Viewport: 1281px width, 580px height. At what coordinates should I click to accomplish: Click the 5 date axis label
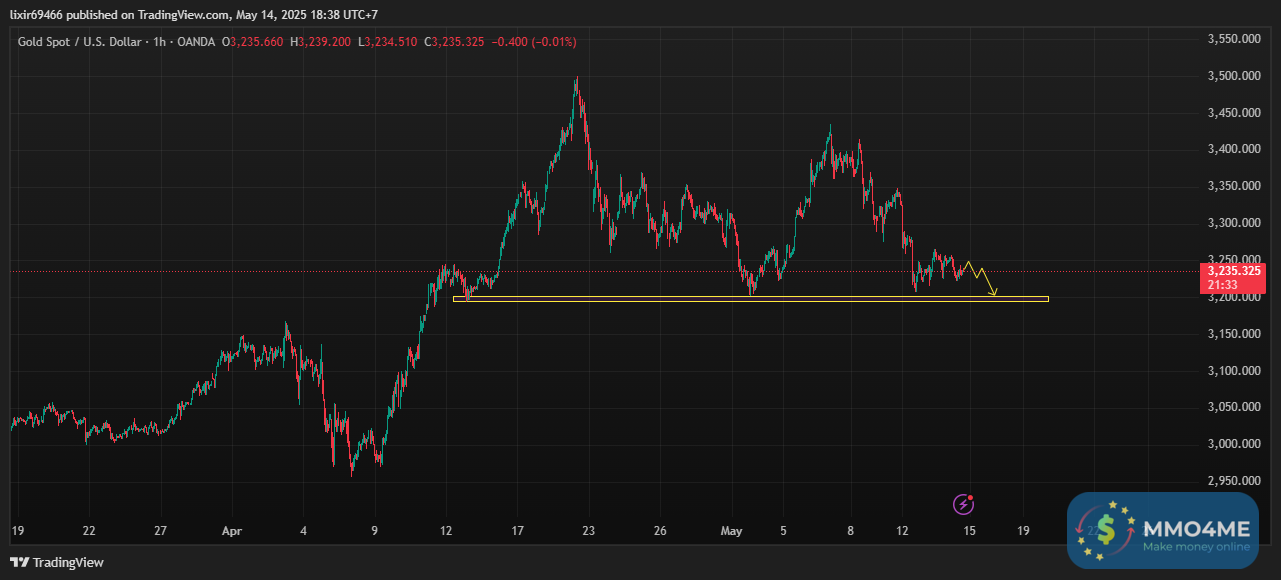(x=784, y=531)
